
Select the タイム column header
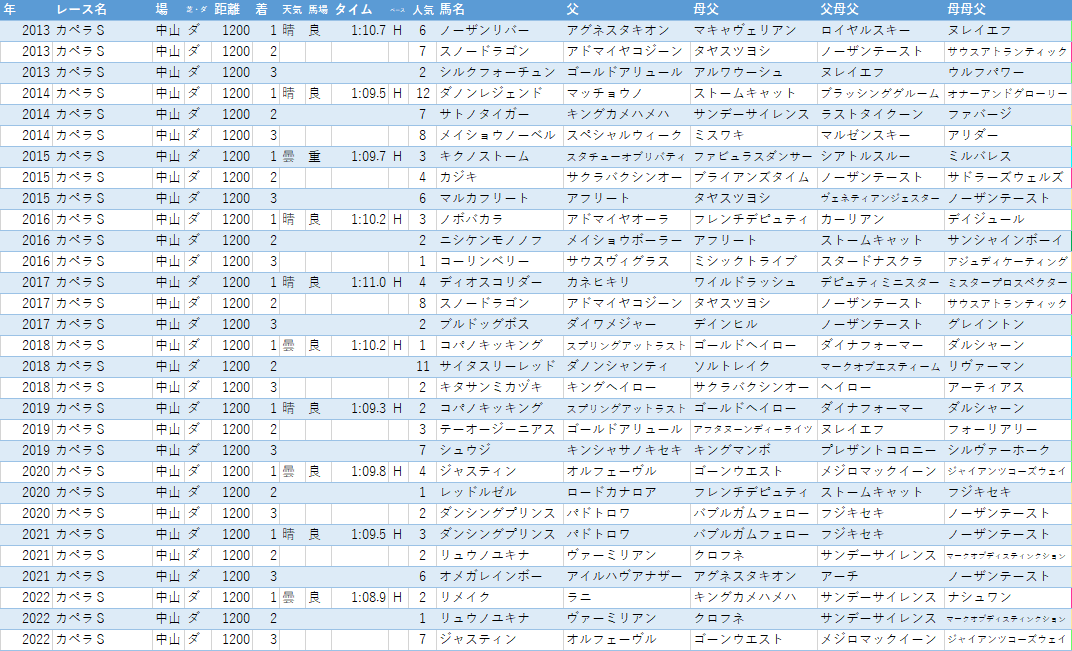tap(353, 10)
